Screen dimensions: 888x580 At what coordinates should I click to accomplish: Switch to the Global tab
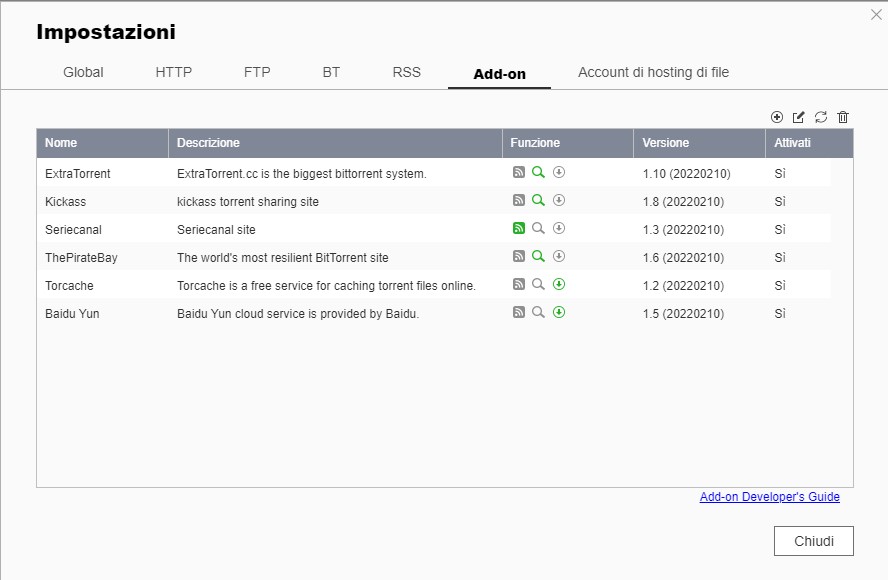(83, 73)
